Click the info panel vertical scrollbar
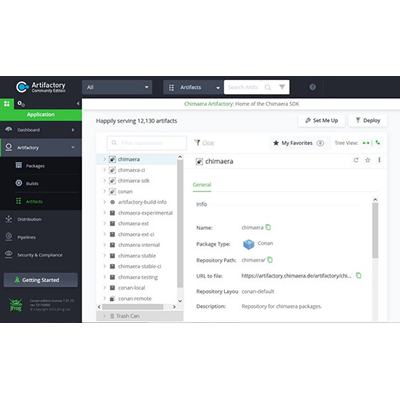 [375, 230]
